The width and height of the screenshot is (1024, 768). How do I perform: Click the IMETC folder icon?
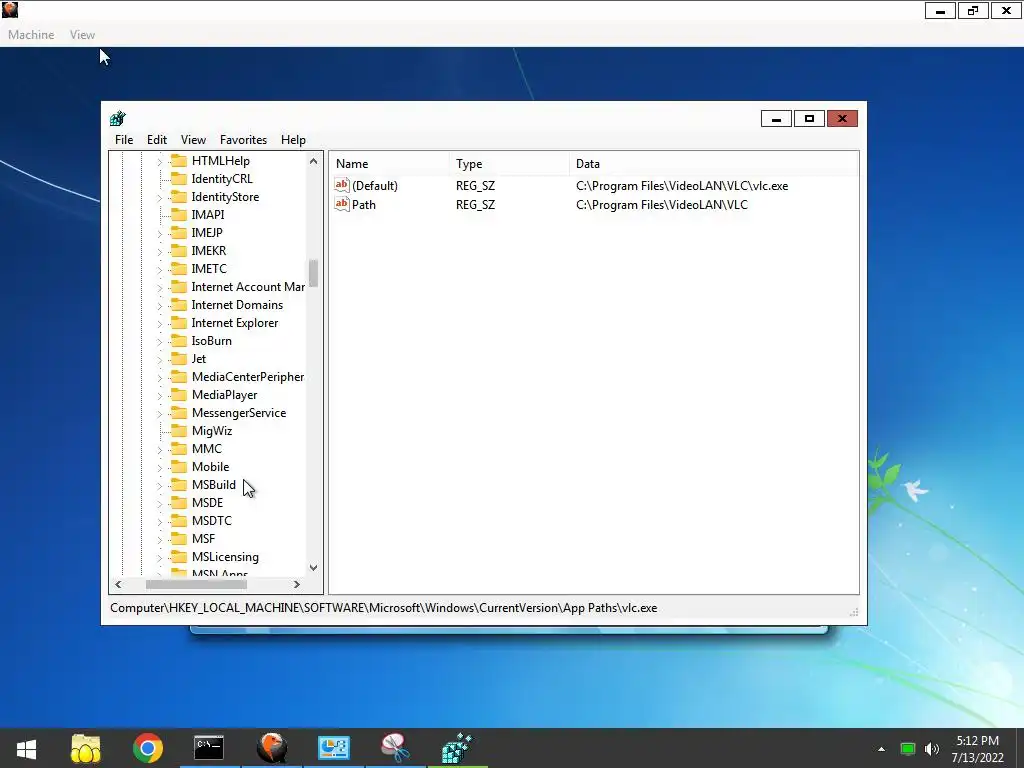pyautogui.click(x=179, y=268)
